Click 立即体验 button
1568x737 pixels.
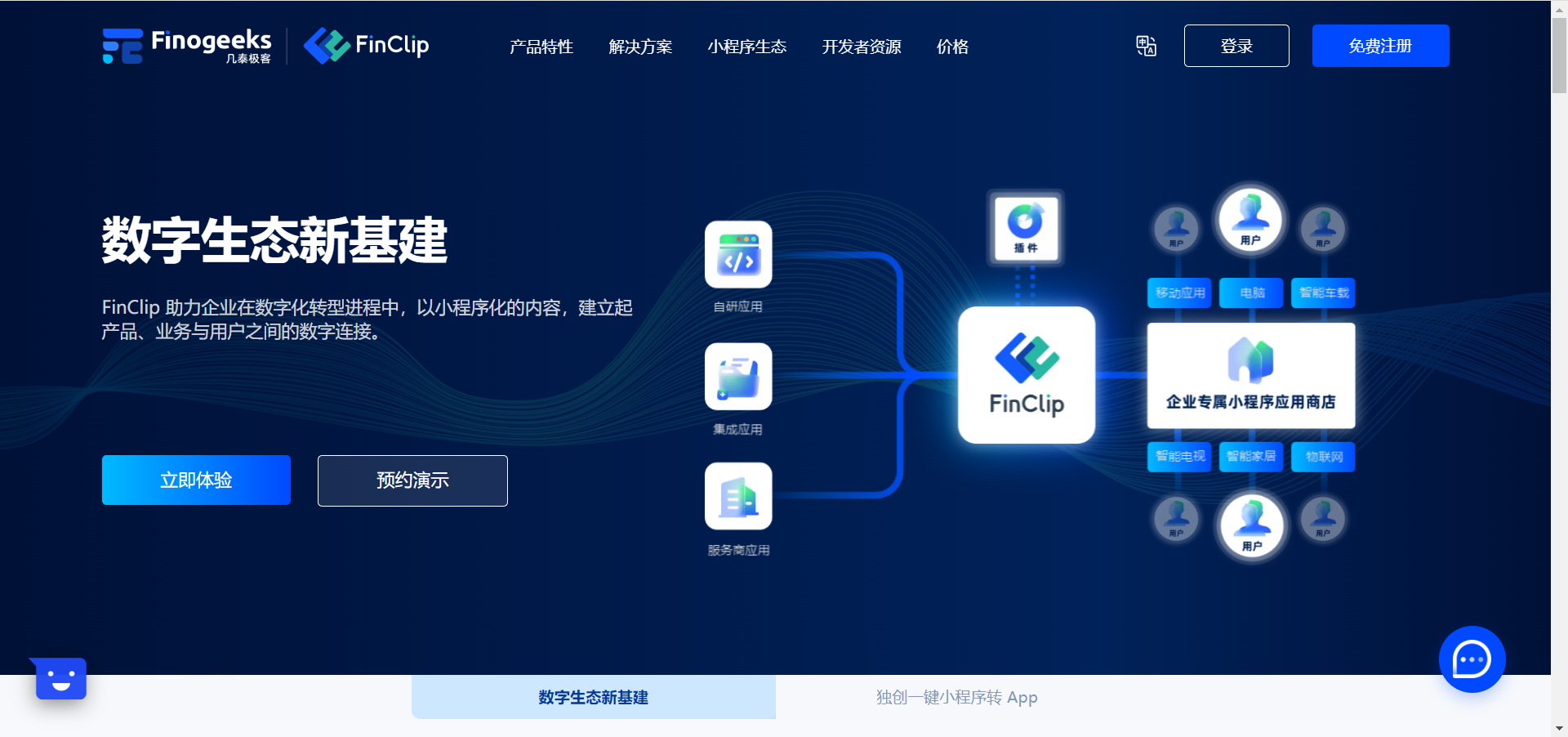coord(196,480)
